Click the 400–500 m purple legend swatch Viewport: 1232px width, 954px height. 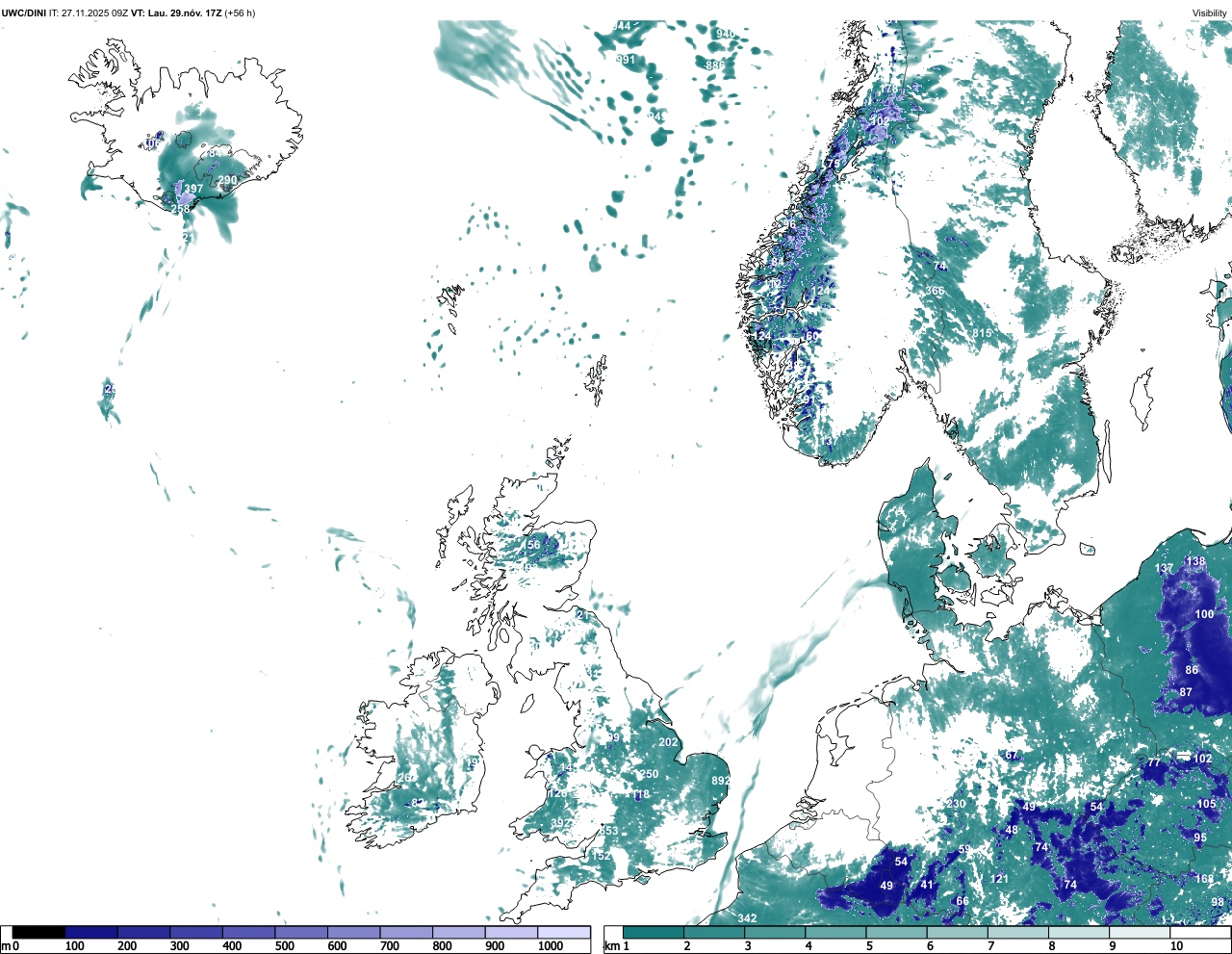248,932
